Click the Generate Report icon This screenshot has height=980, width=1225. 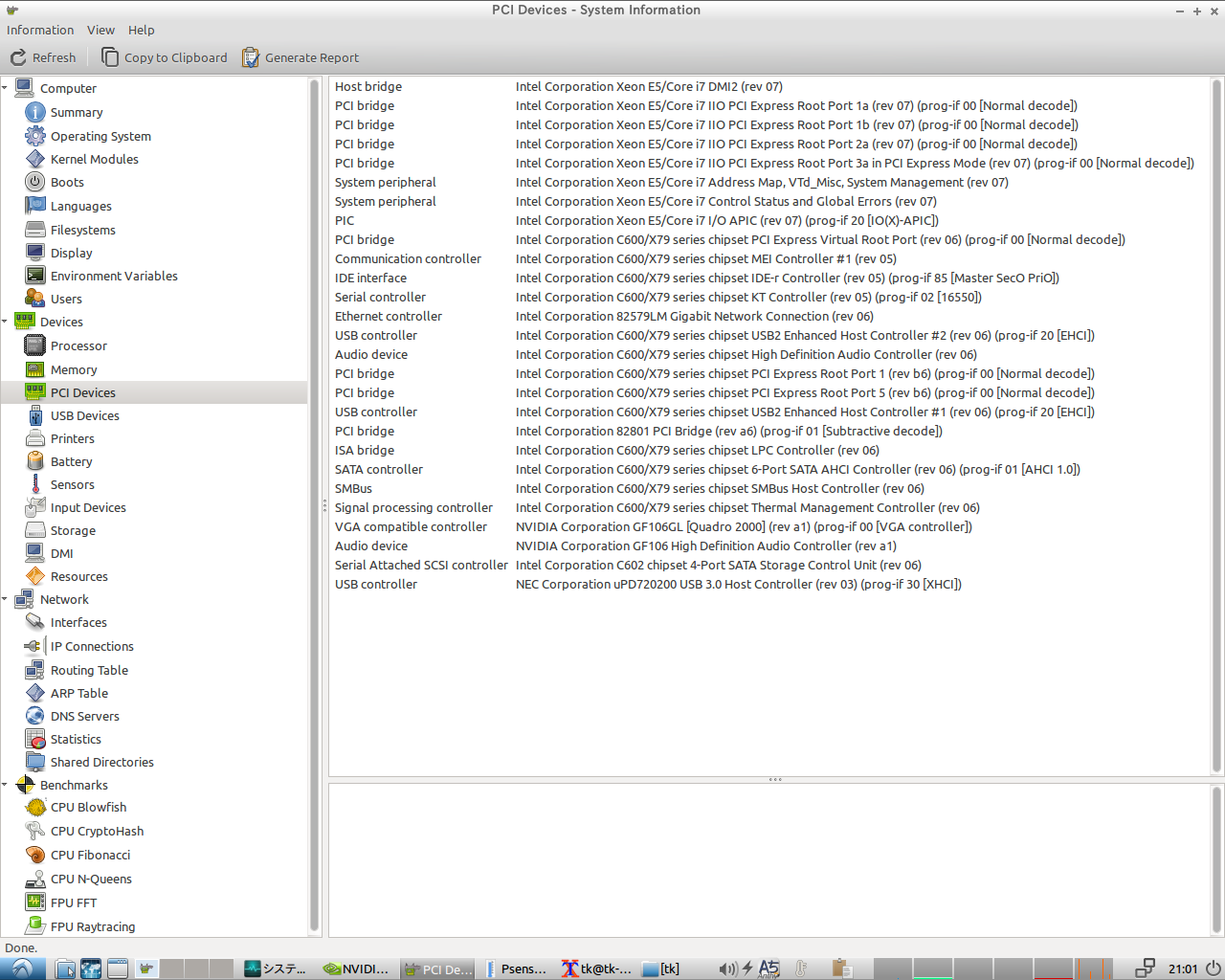[251, 57]
